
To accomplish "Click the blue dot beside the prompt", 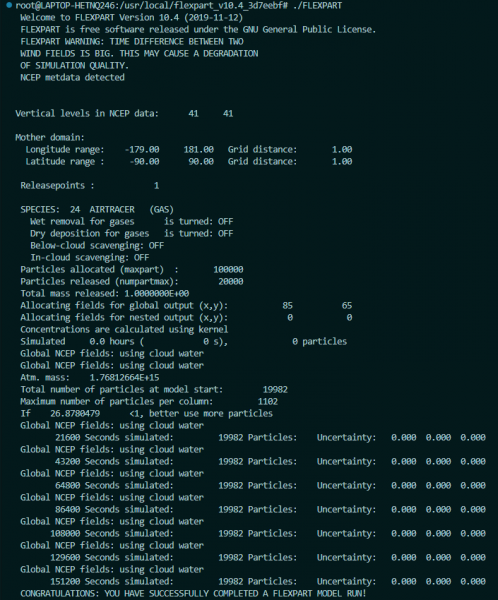I will tap(9, 5).
